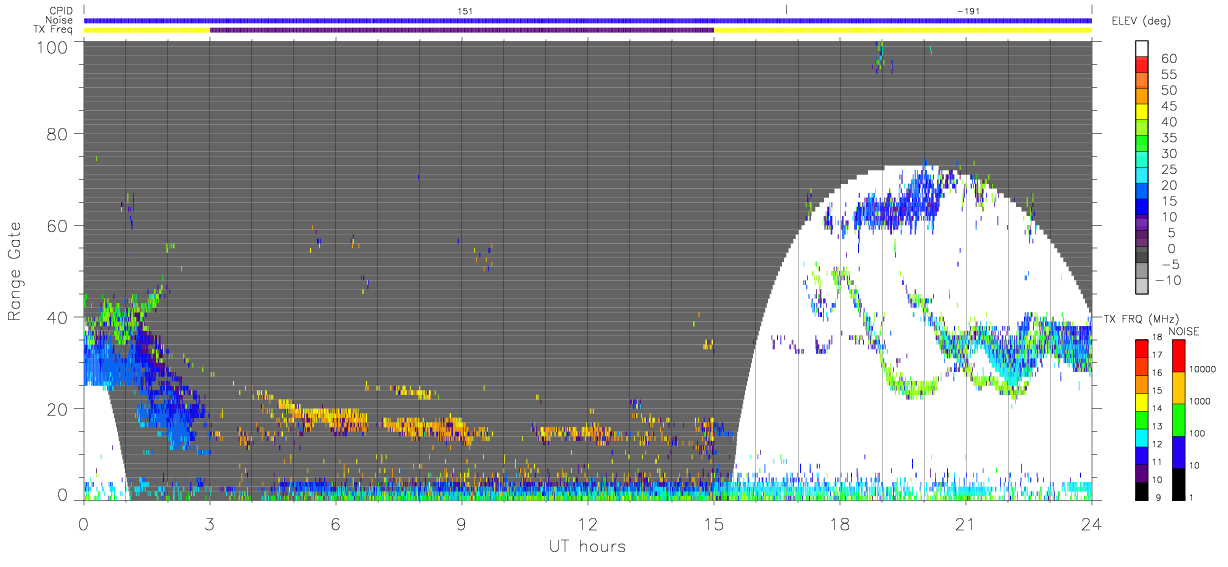Click the Noise row label above plot
The image size is (1228, 567).
pyautogui.click(x=60, y=20)
